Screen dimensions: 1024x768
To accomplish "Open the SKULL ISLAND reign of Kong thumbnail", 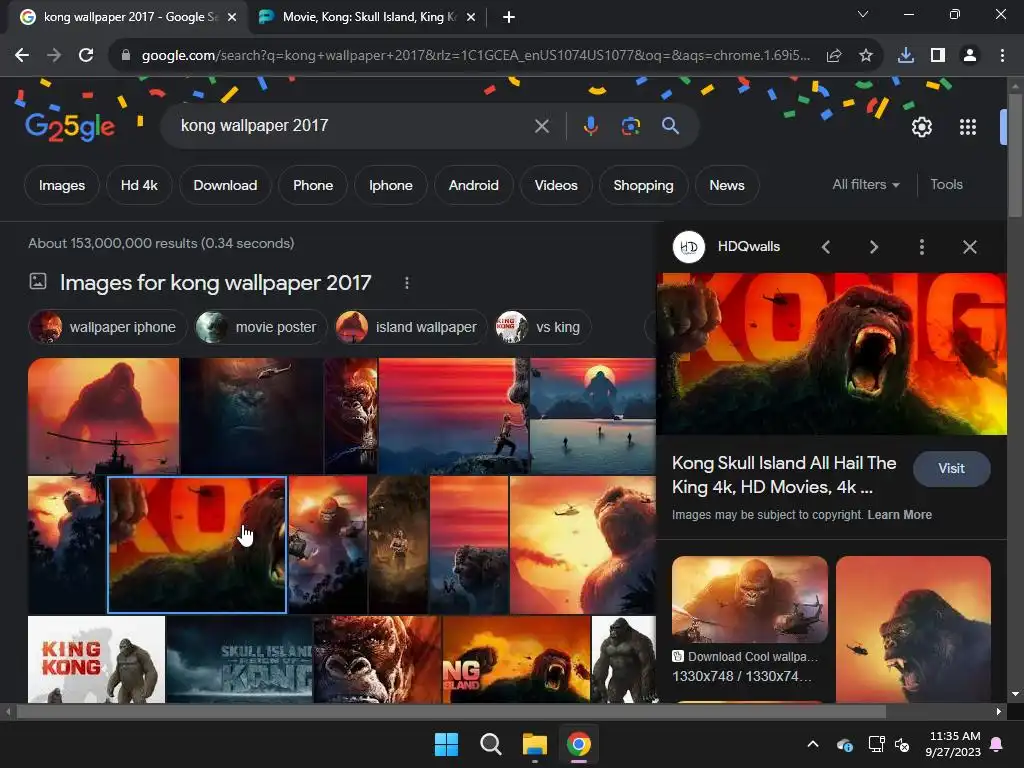I will coord(239,659).
